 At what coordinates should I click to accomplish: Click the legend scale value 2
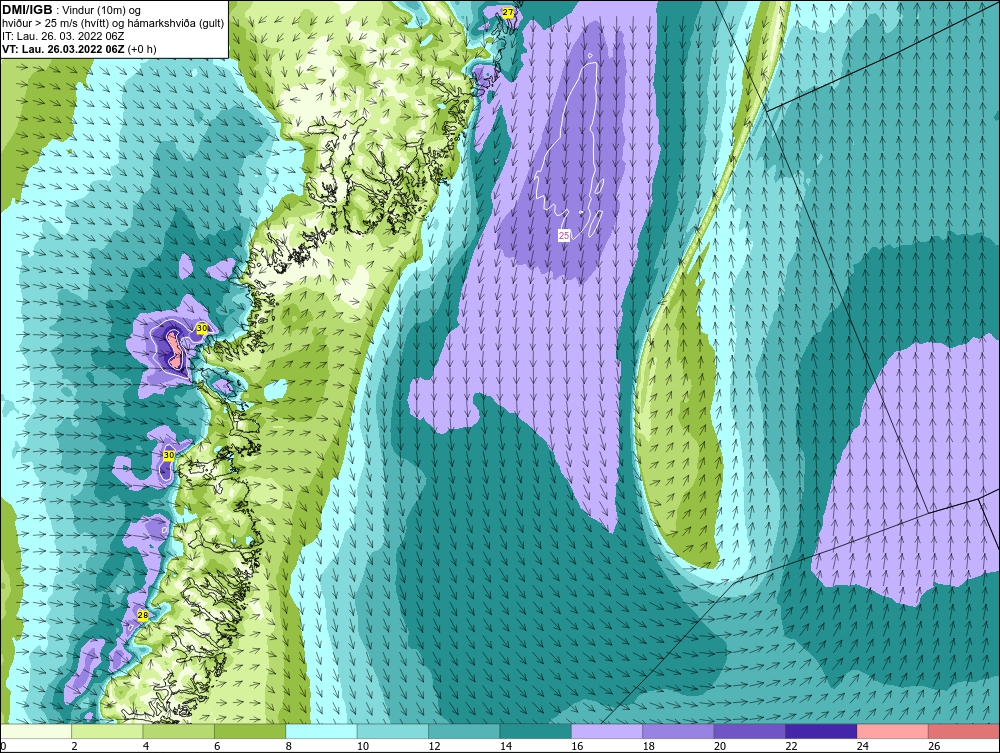click(x=75, y=746)
